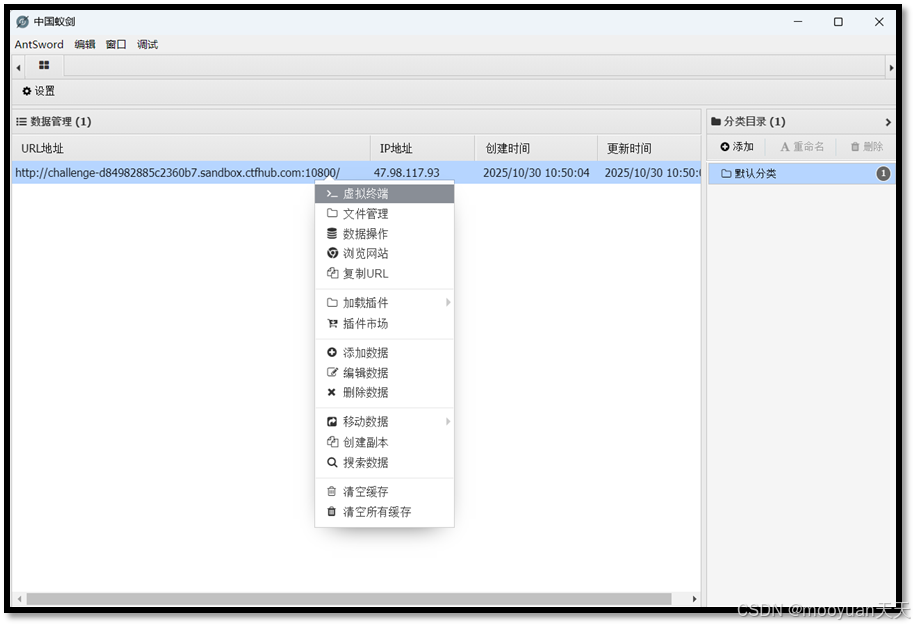Viewport: 915px width, 626px height.
Task: Choose 搜索数据 in the context menu
Action: 385,462
